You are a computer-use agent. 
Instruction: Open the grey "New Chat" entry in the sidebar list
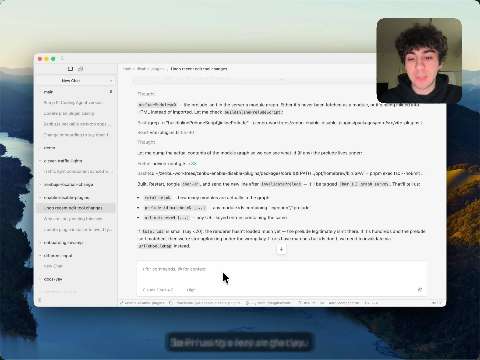(x=53, y=266)
